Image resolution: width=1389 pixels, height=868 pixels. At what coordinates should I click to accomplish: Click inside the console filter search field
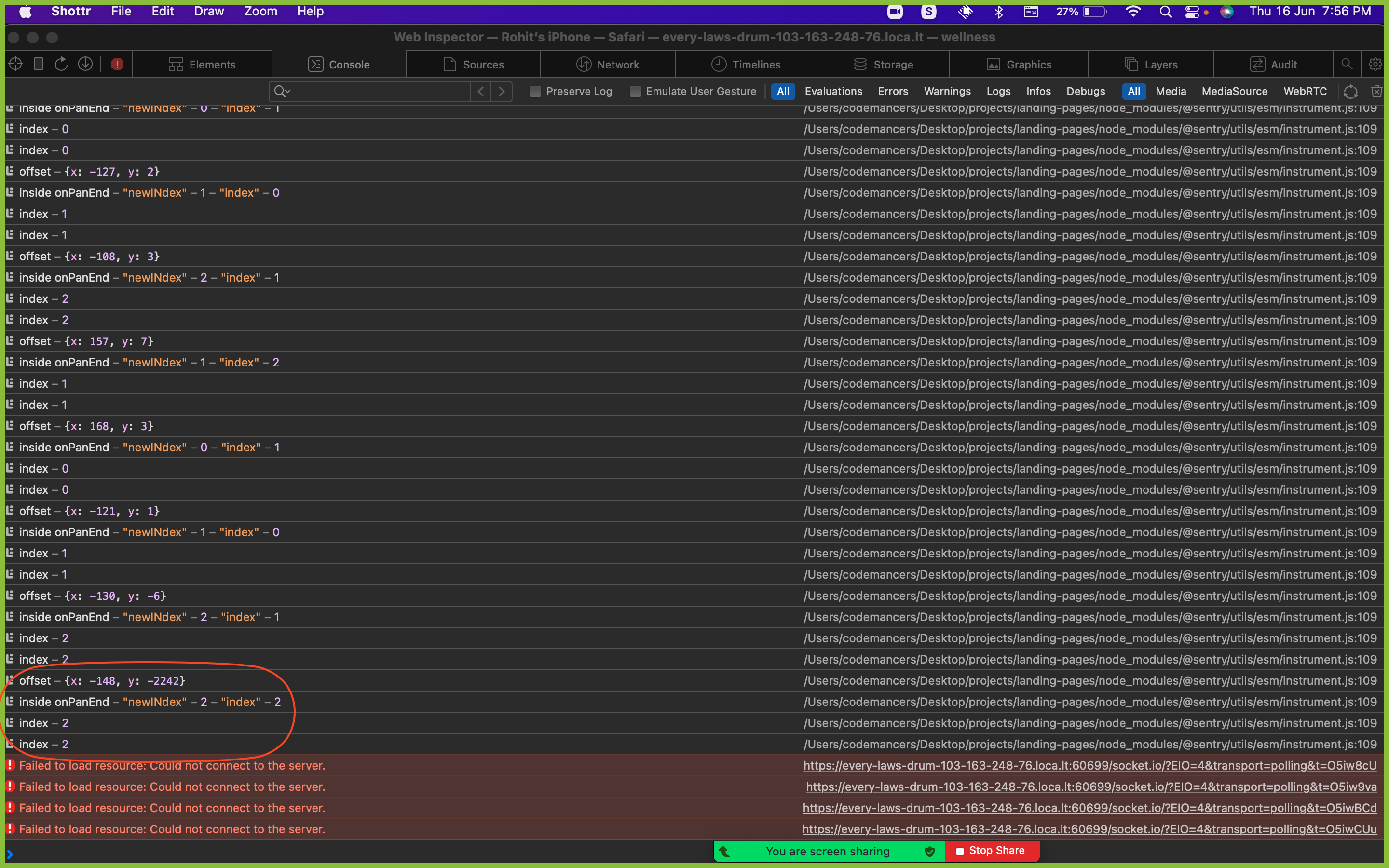[x=373, y=91]
